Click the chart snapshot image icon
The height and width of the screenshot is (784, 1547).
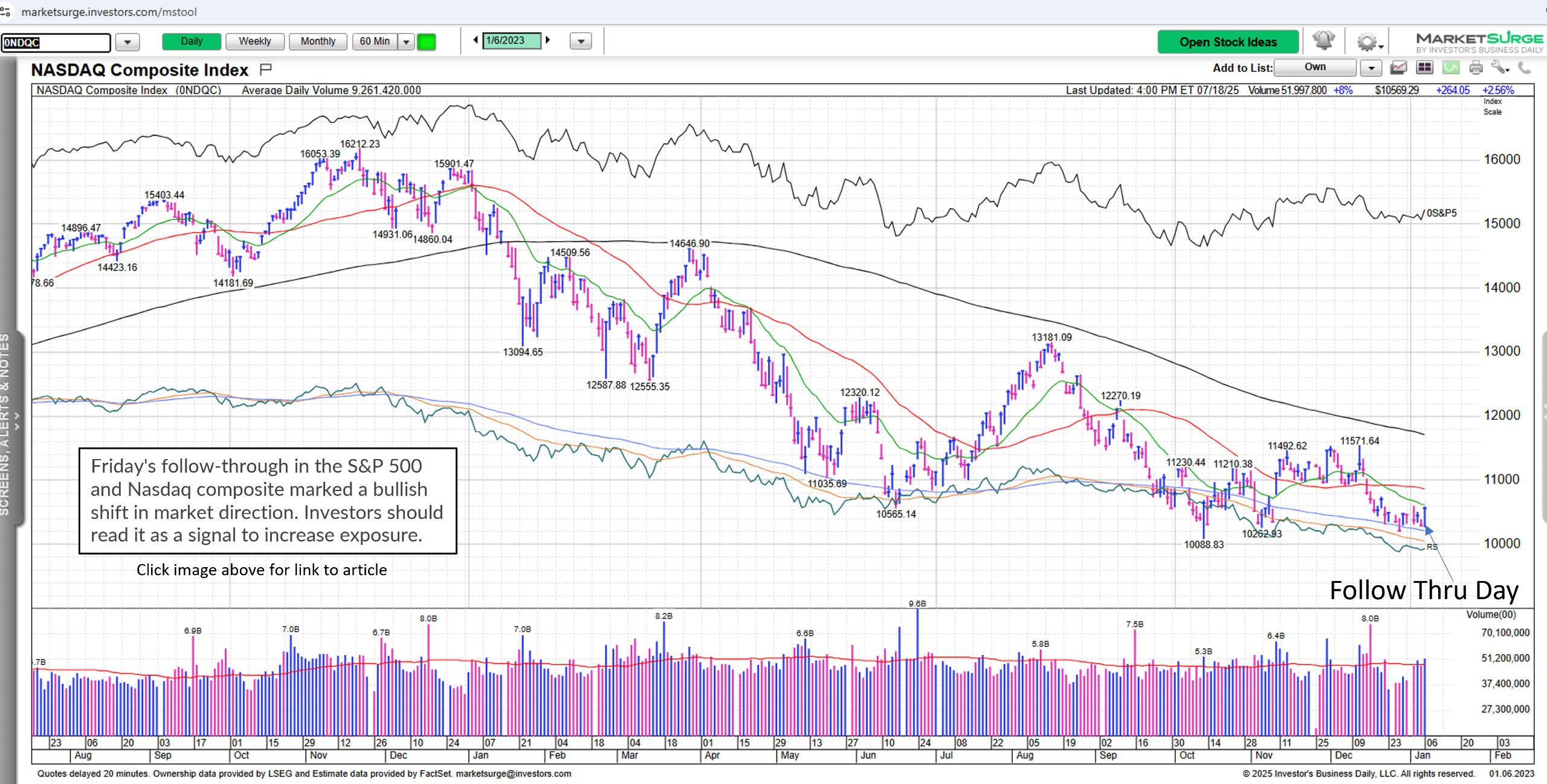(1398, 68)
